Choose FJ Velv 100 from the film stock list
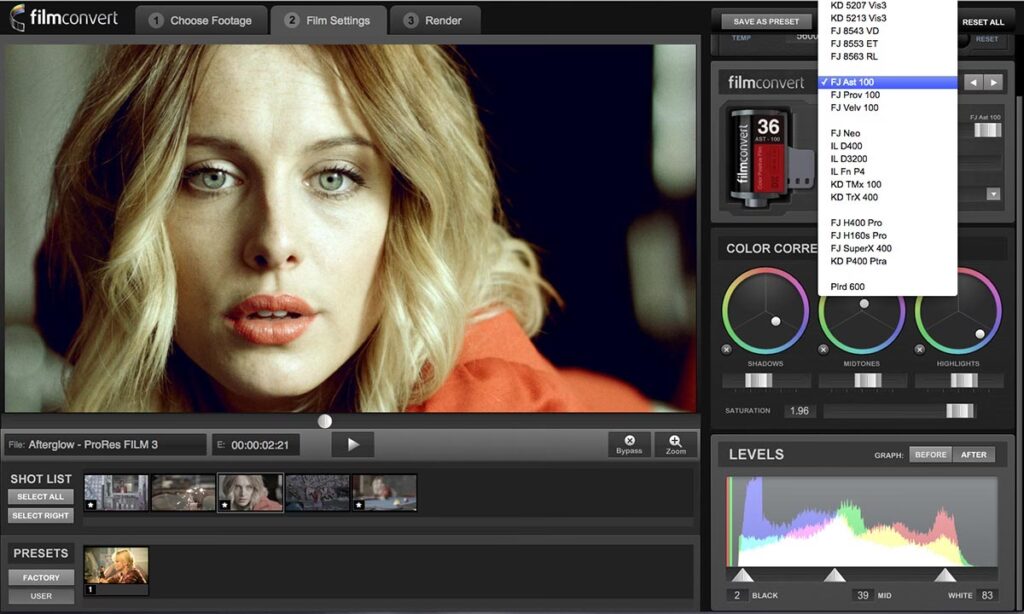 [x=854, y=108]
